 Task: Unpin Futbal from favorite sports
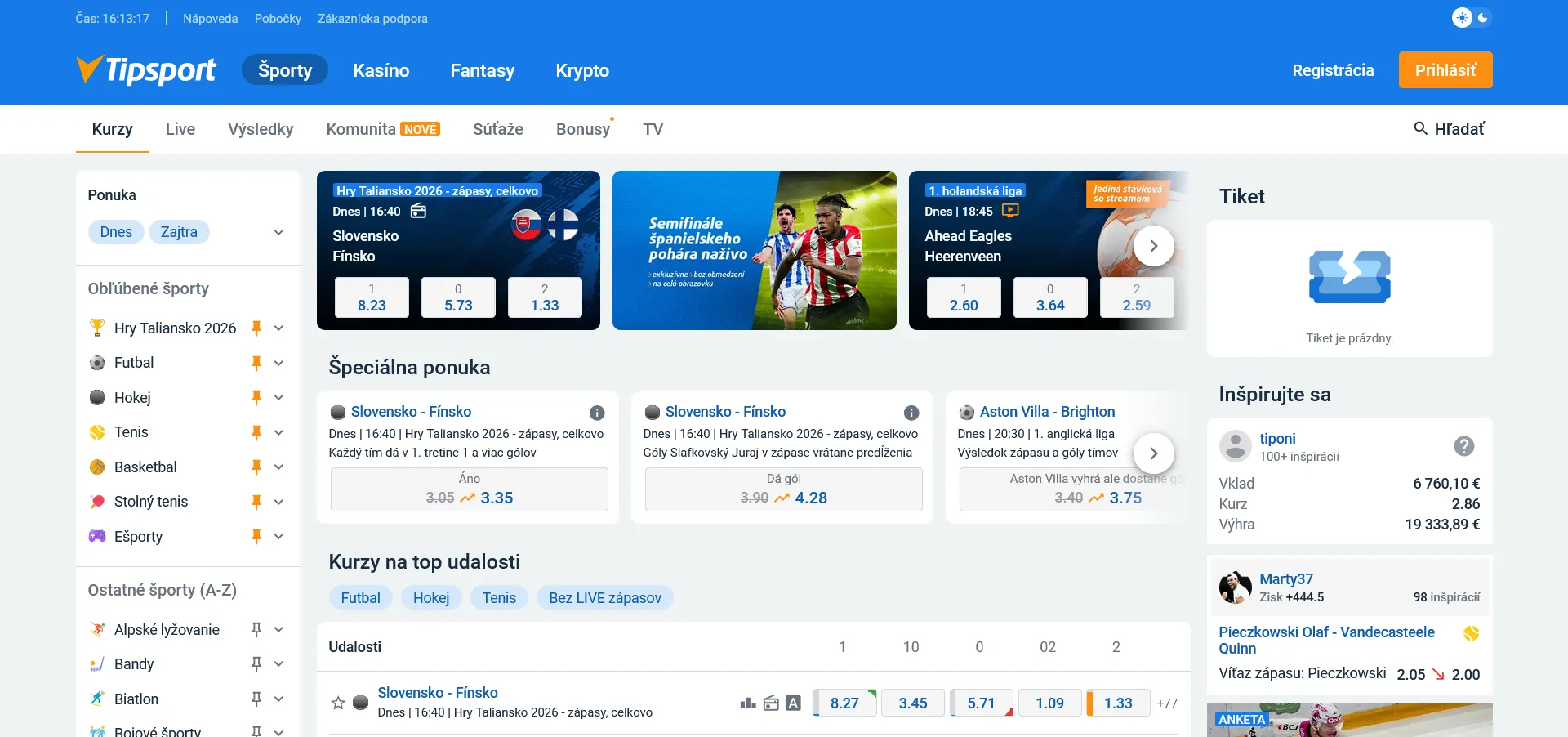(x=256, y=363)
